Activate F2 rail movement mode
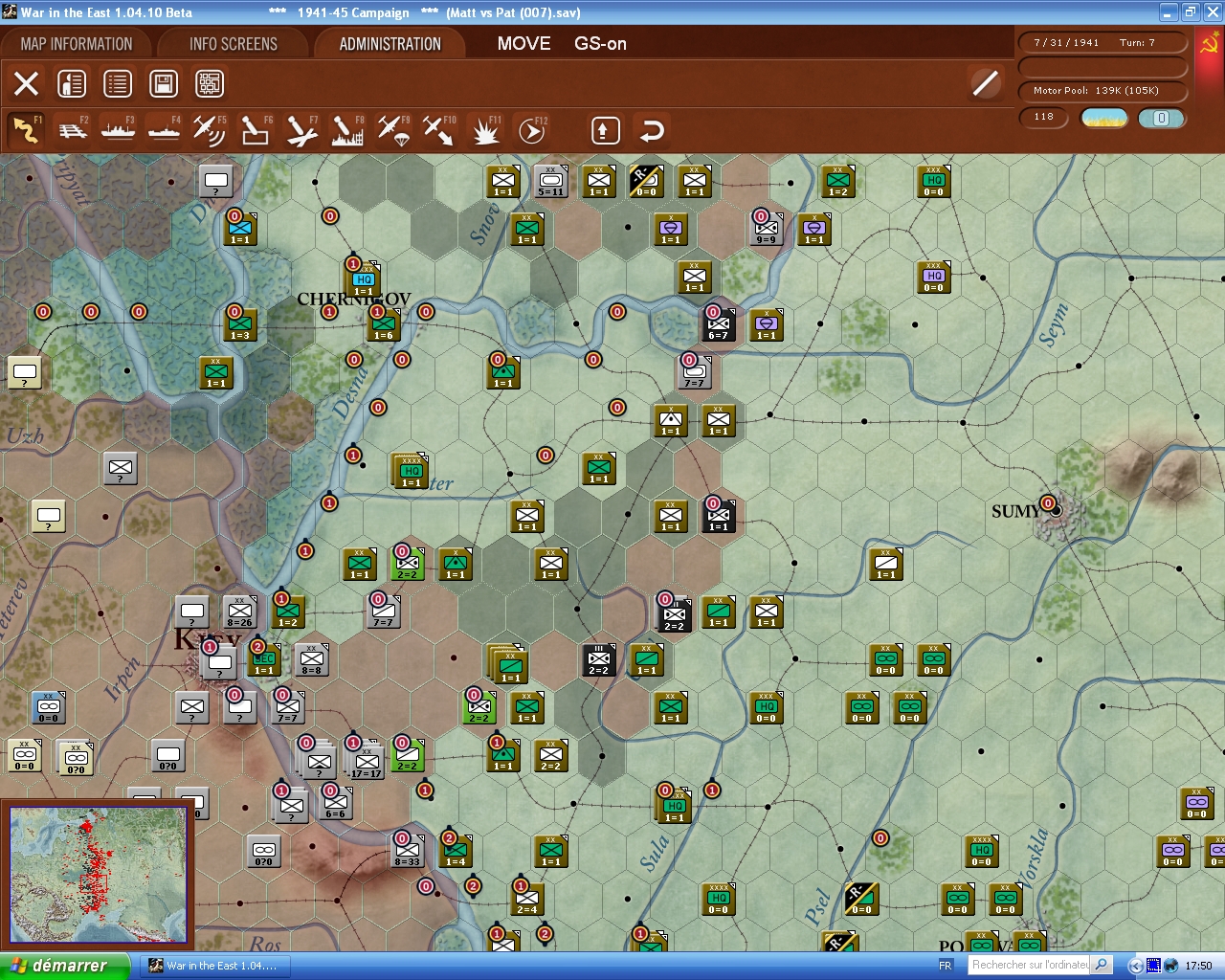This screenshot has height=980, width=1225. pyautogui.click(x=73, y=130)
